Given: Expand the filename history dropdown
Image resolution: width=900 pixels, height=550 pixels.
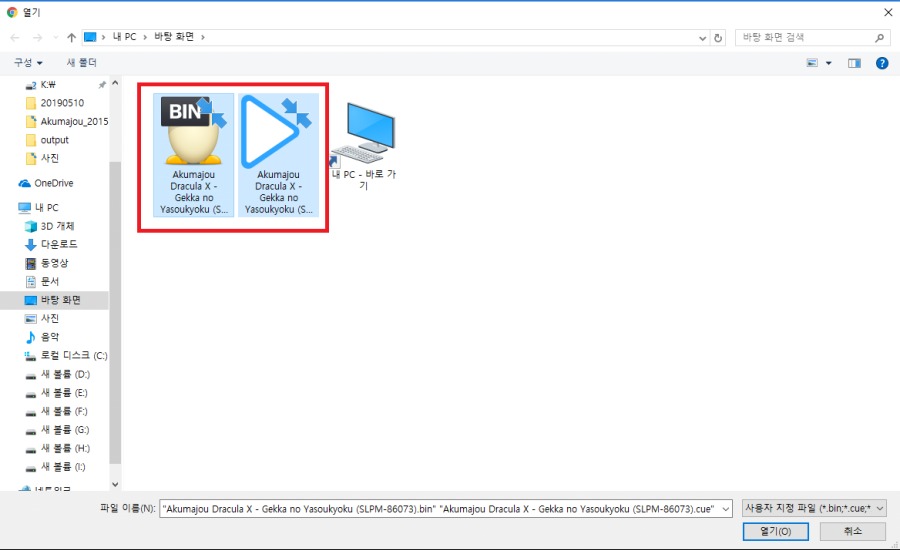Looking at the screenshot, I should (726, 509).
